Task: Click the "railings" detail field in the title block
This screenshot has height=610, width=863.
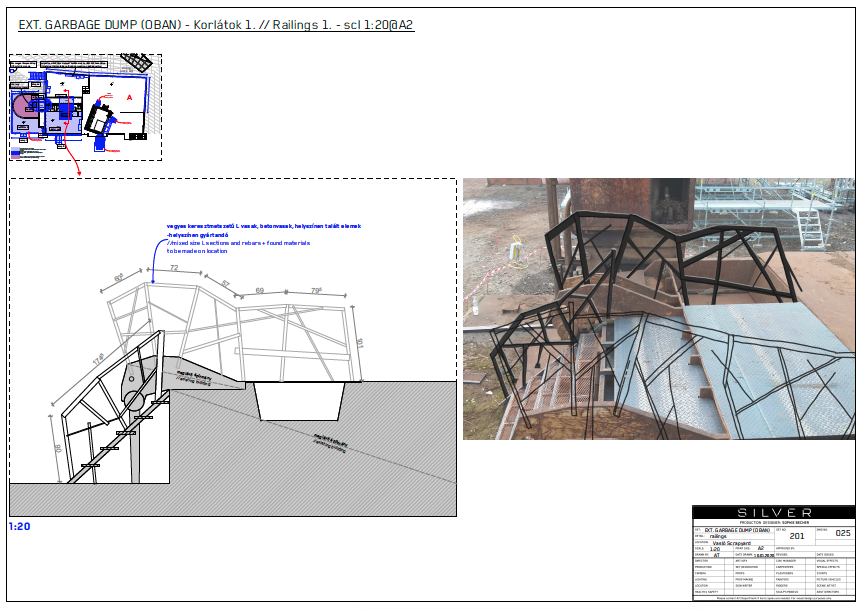Action: point(717,536)
